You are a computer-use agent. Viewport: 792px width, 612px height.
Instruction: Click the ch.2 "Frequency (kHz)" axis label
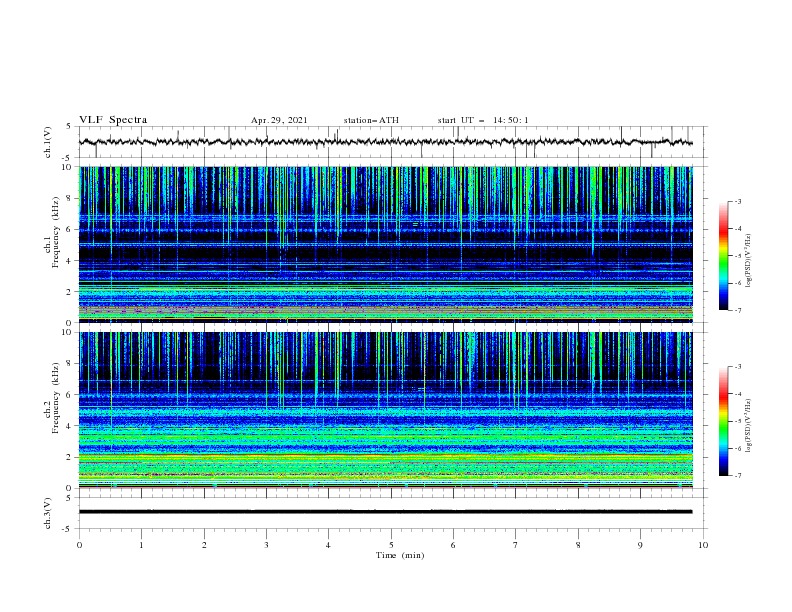click(55, 397)
